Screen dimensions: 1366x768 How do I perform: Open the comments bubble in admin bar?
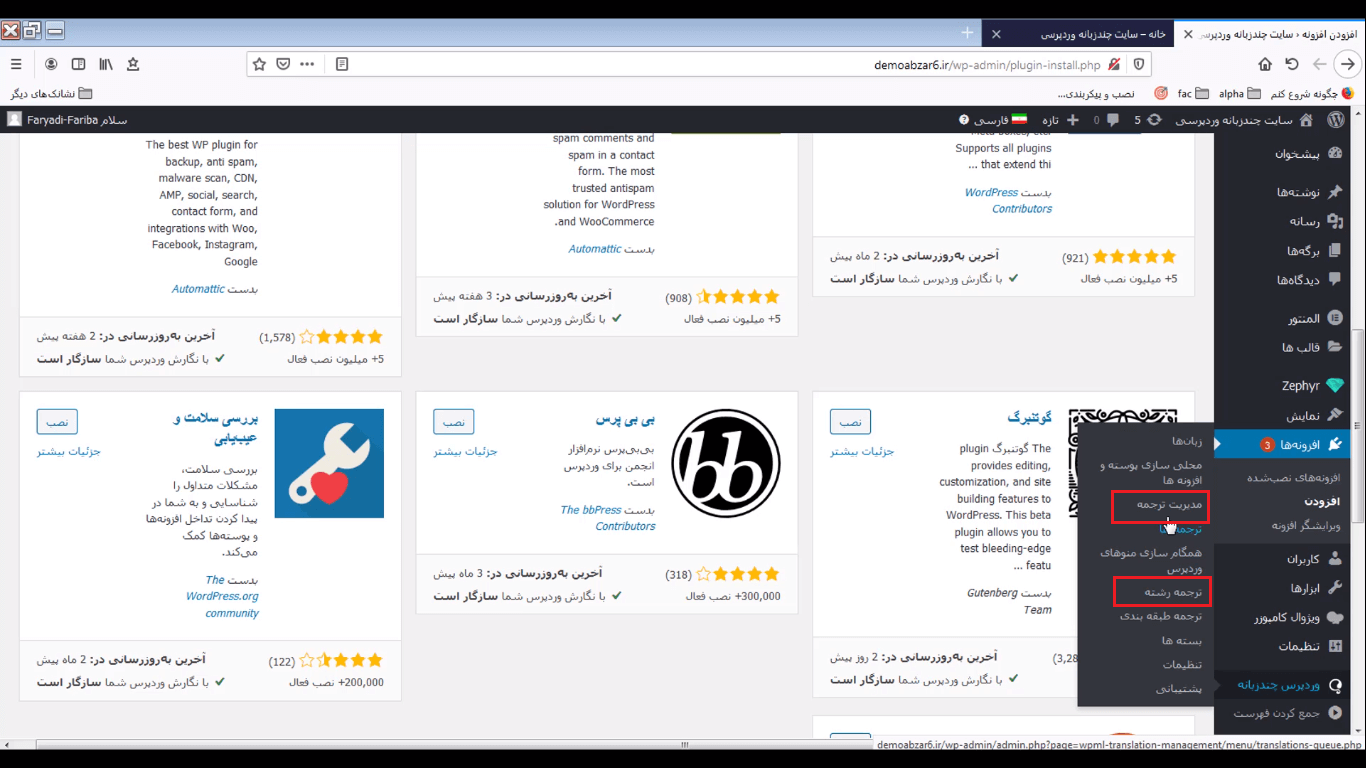coord(1105,120)
